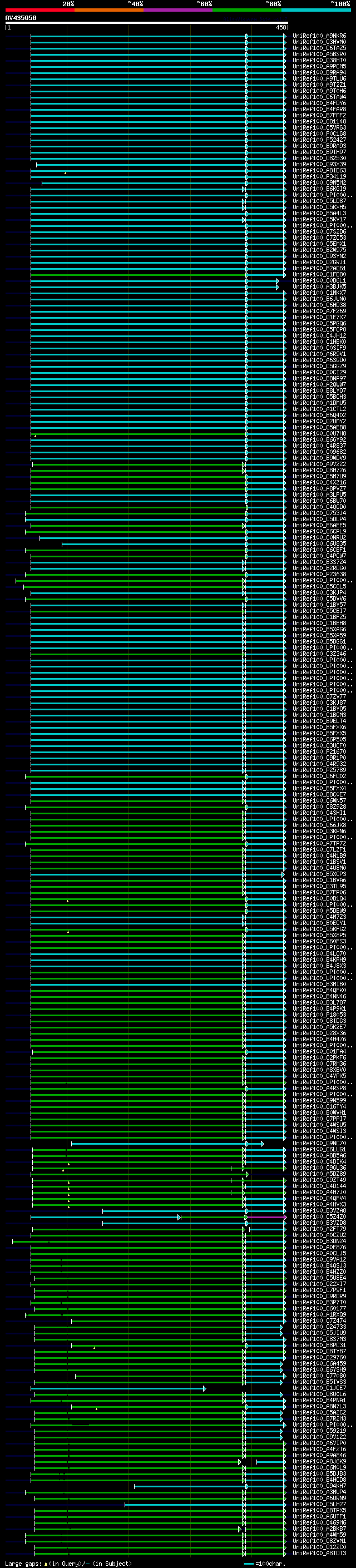Open hit UniRef100_Q38HT0
356x1568 pixels.
tap(319, 60)
